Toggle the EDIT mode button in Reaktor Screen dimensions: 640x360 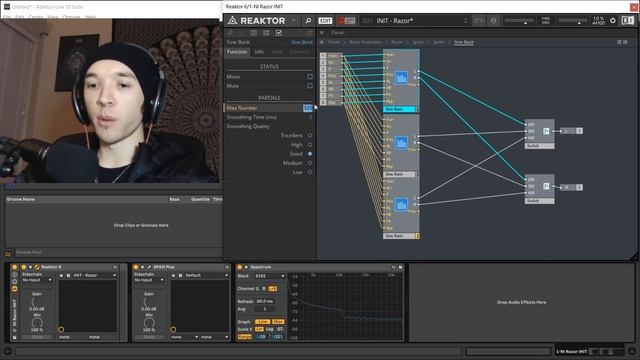click(325, 20)
